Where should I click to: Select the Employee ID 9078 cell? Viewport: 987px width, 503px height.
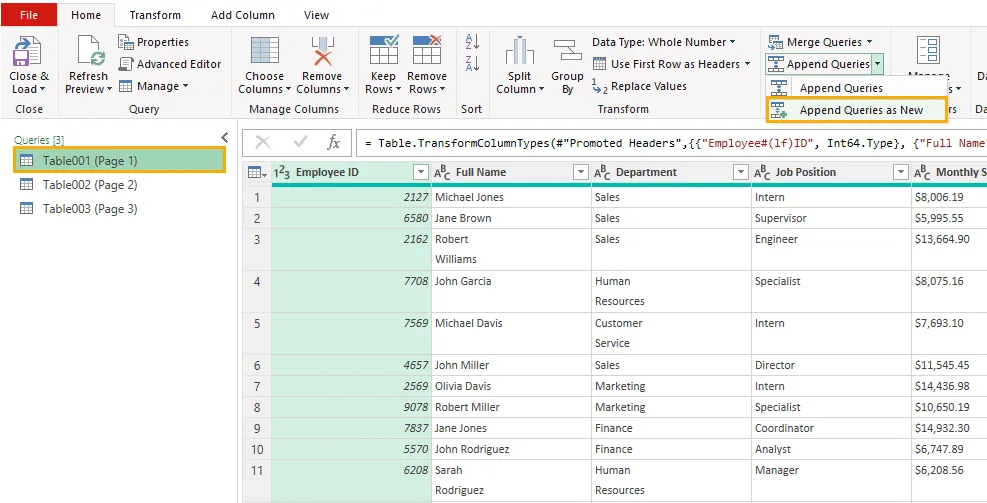click(x=351, y=407)
